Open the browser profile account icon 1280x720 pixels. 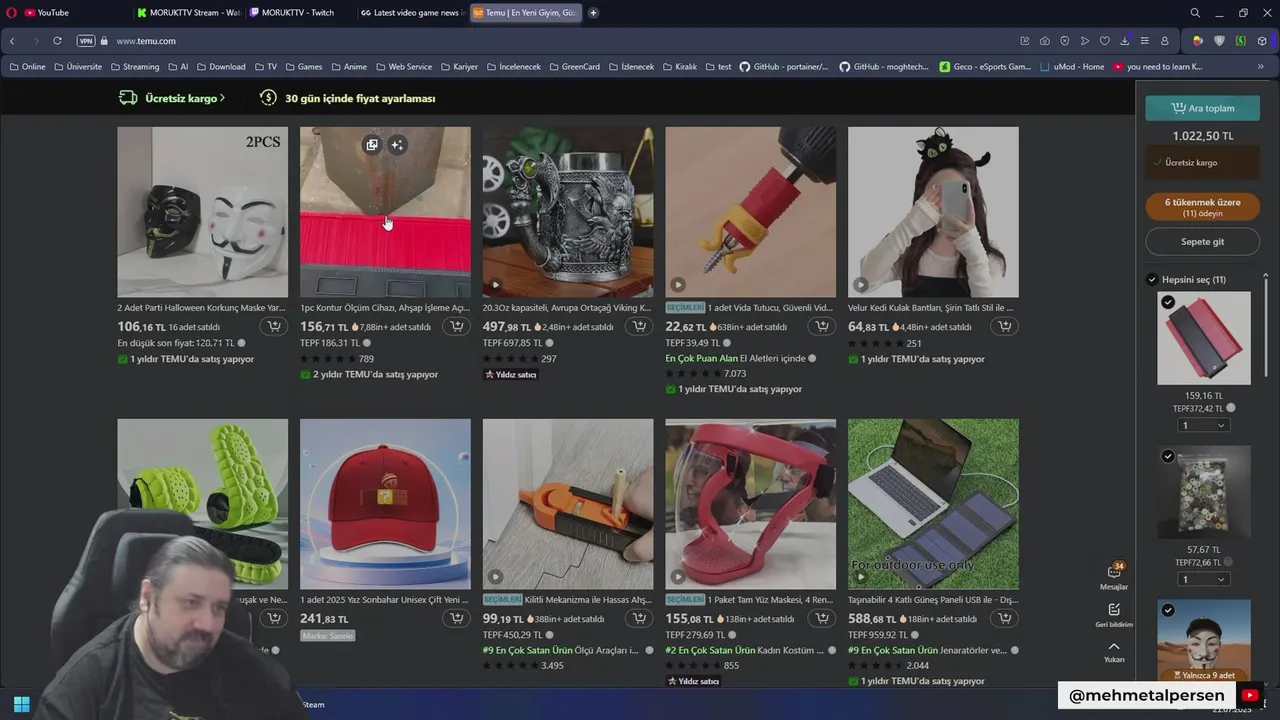pyautogui.click(x=1164, y=41)
